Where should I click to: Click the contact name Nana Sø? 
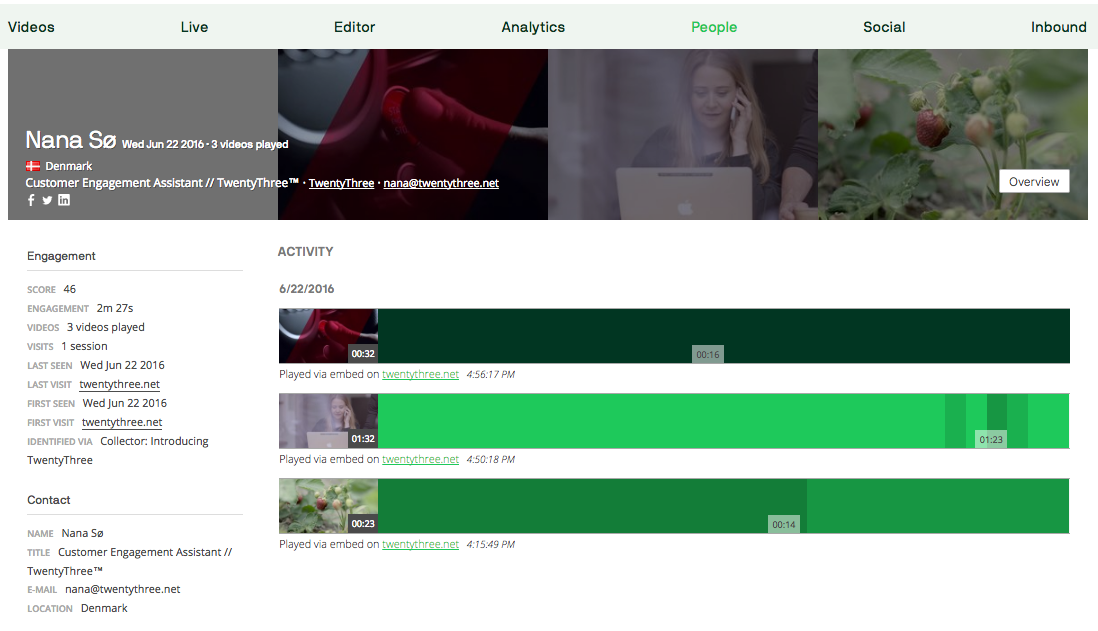click(x=83, y=533)
